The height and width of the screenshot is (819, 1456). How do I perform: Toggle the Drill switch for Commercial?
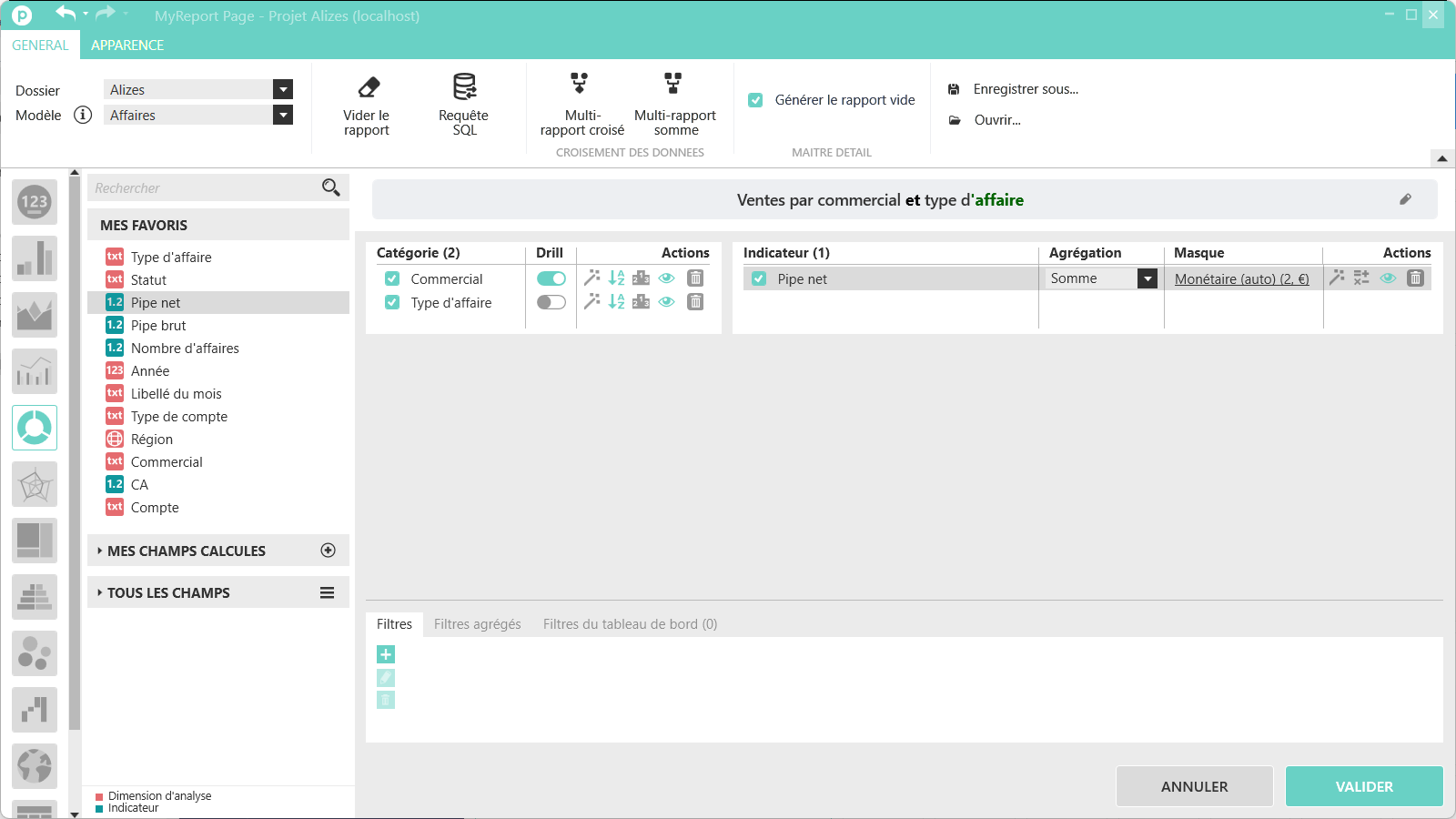pyautogui.click(x=551, y=278)
